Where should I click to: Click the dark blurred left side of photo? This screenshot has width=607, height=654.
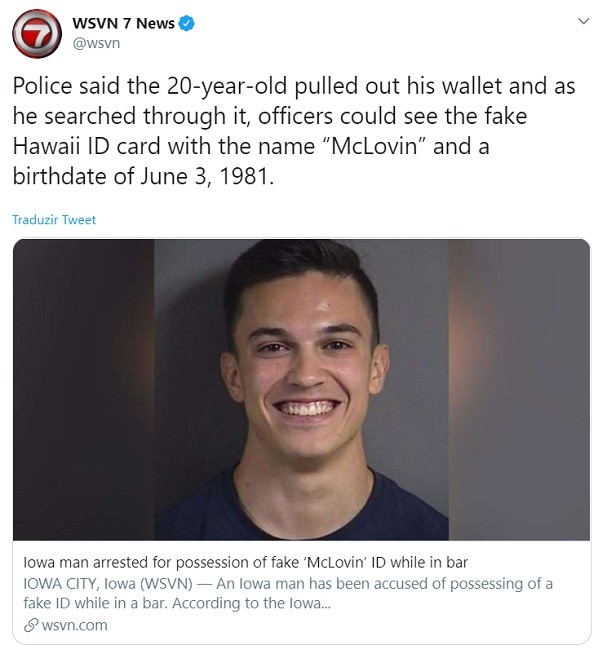(x=83, y=390)
